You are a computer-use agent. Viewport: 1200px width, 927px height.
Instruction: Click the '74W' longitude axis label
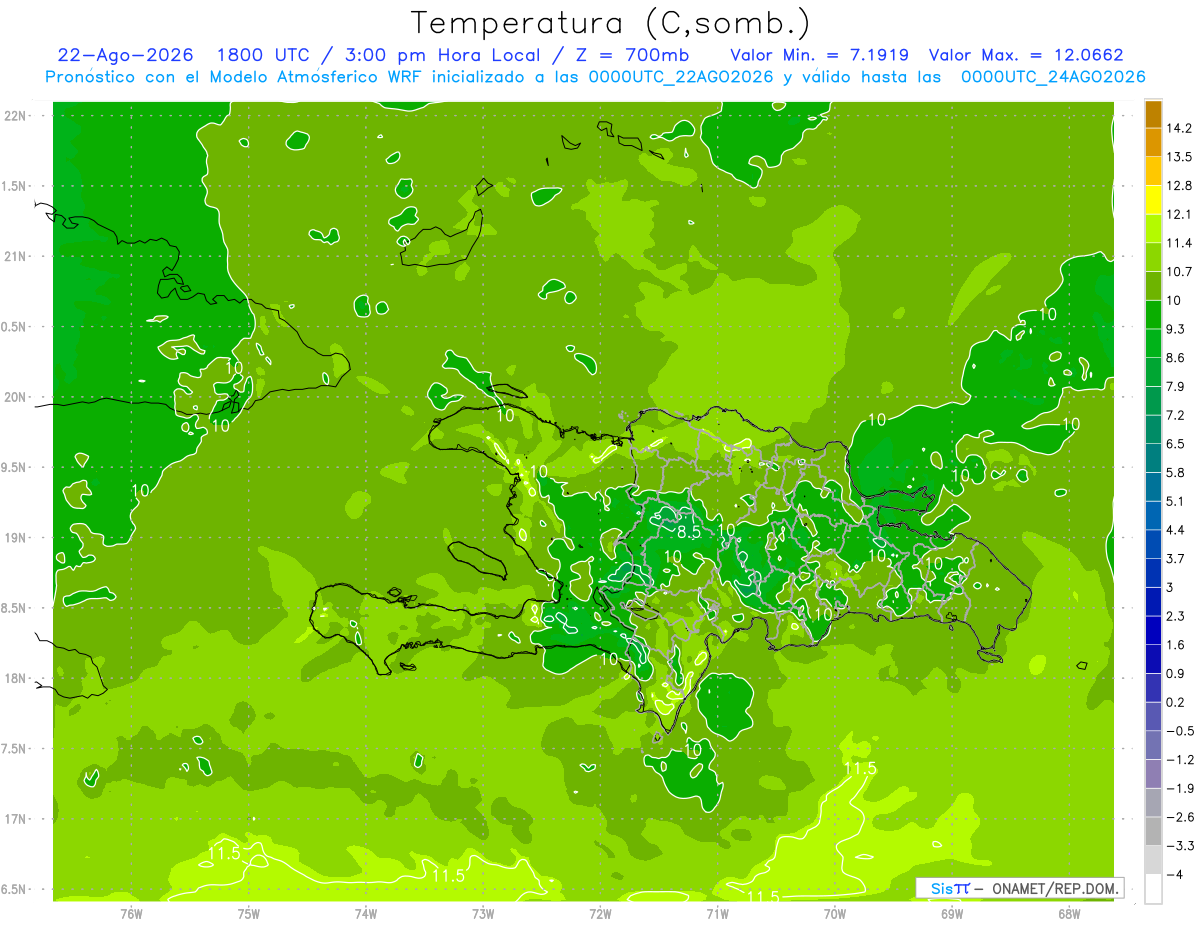366,912
